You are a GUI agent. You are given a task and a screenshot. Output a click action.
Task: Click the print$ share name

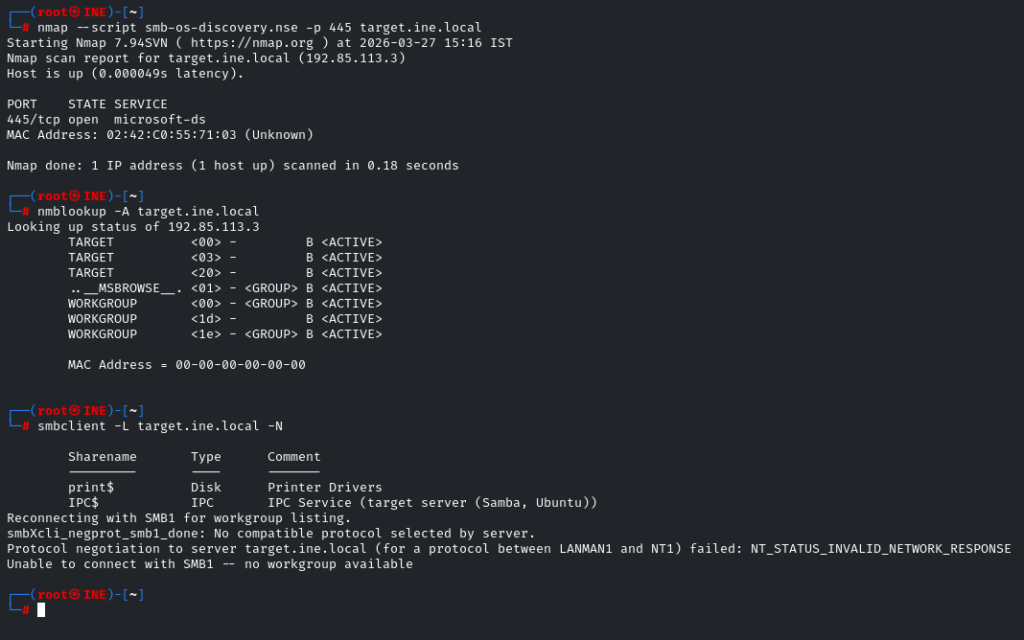pos(91,487)
